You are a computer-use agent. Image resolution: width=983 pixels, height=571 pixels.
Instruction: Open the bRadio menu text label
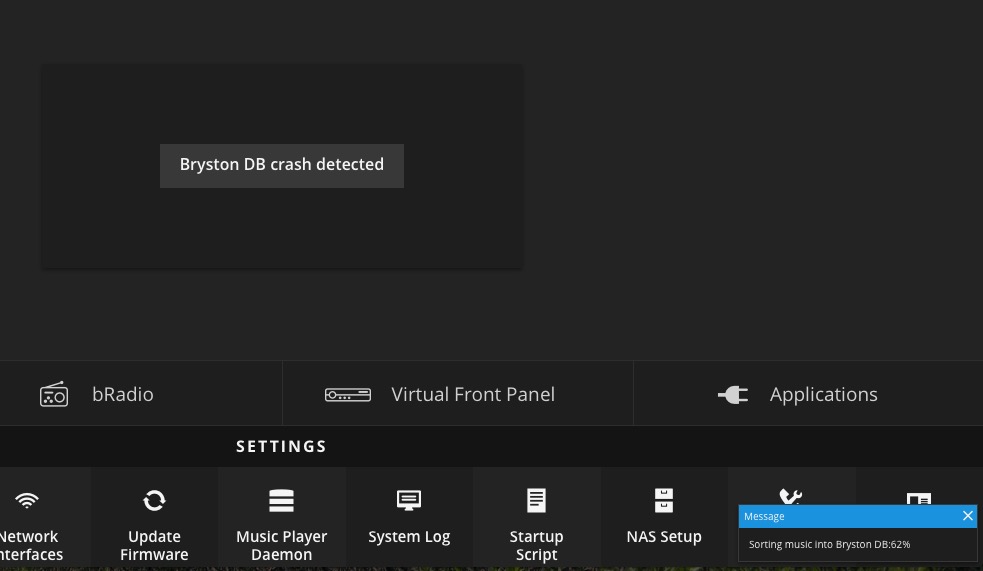pos(123,394)
